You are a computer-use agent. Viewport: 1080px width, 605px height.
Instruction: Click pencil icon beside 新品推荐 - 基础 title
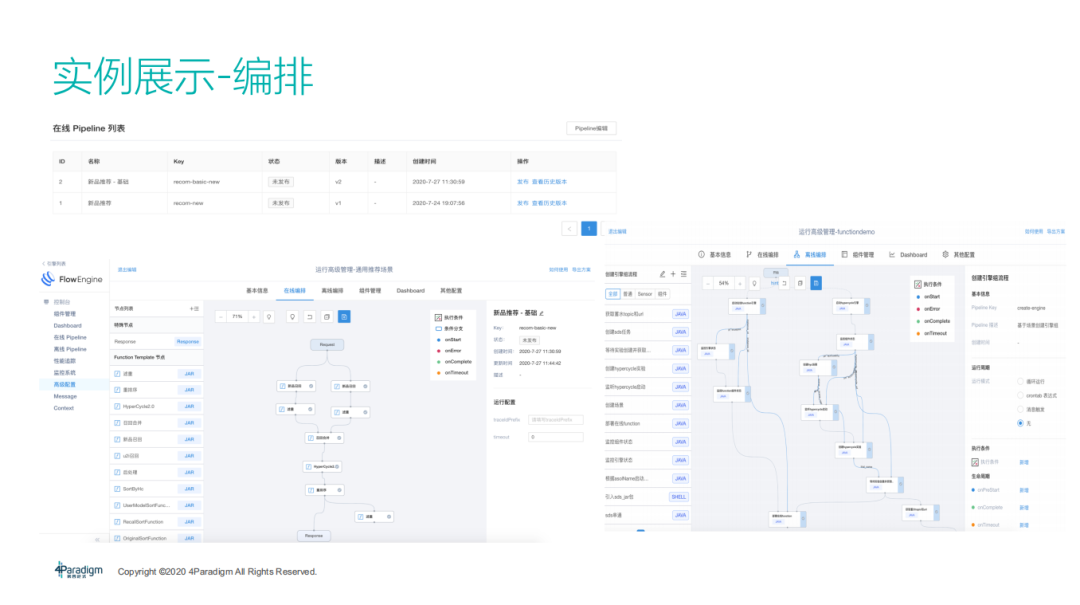[x=542, y=314]
